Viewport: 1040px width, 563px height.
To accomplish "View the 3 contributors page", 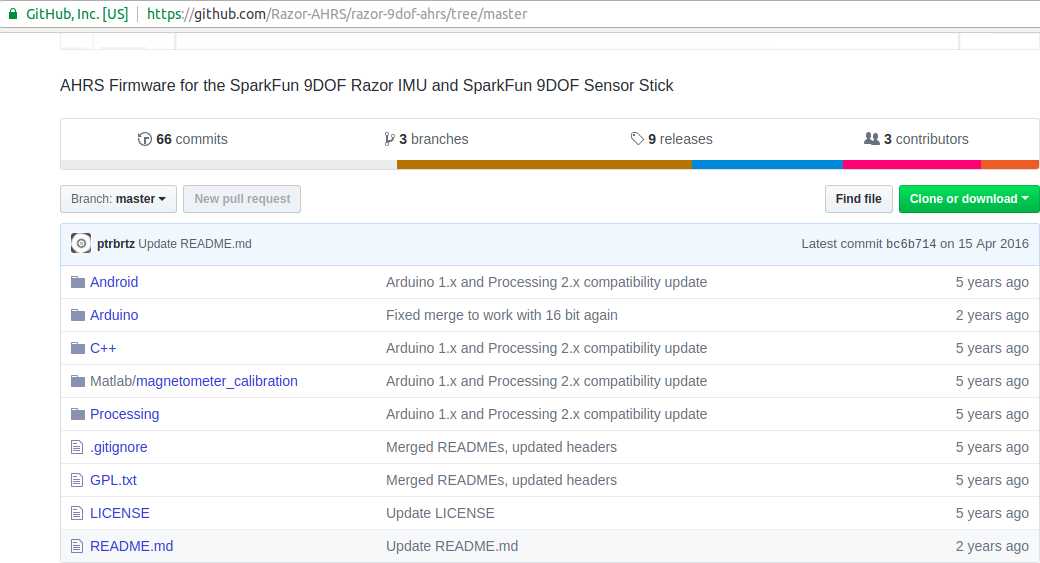I will [916, 139].
